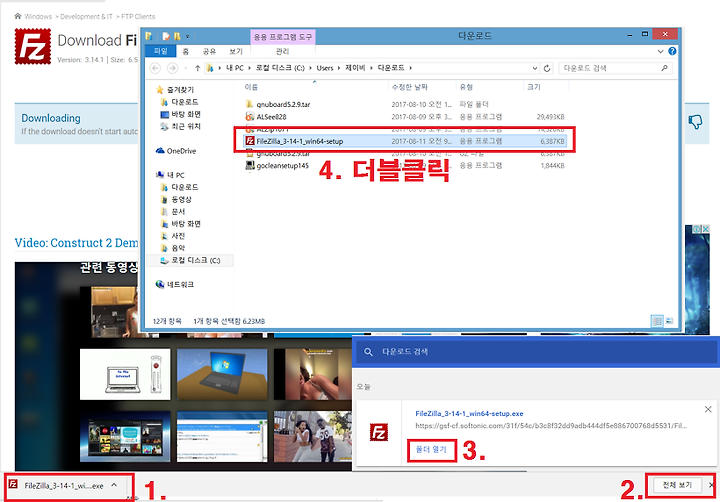Click the 즐겨찾기 star icon
This screenshot has height=502, width=720.
click(160, 90)
